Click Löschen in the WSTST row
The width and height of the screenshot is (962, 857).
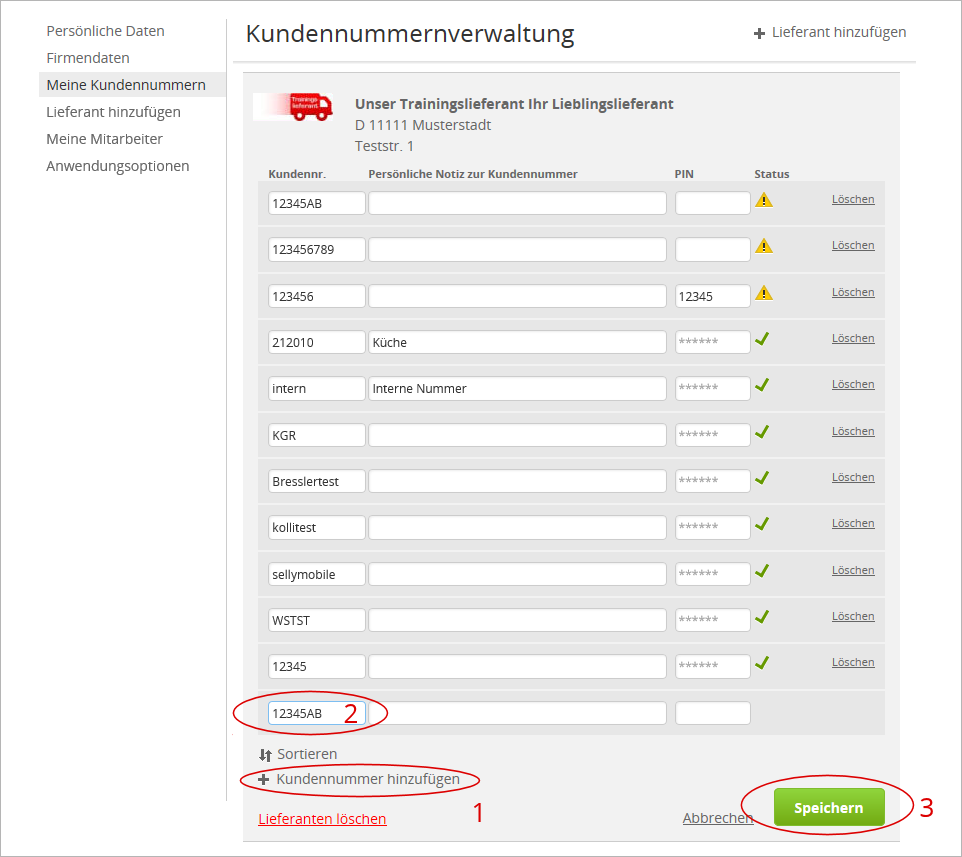pyautogui.click(x=853, y=617)
